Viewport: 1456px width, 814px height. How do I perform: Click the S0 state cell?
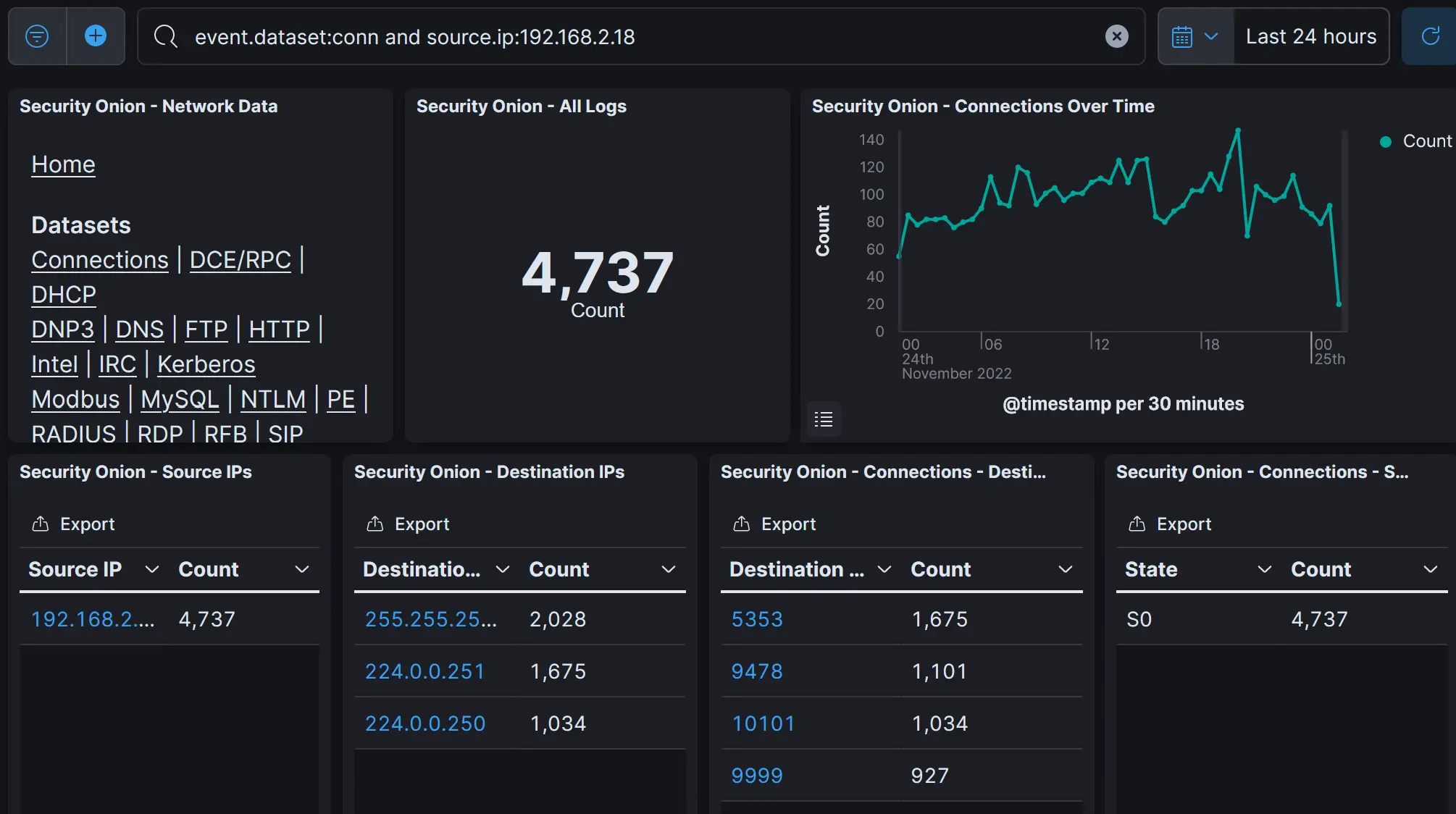1139,619
